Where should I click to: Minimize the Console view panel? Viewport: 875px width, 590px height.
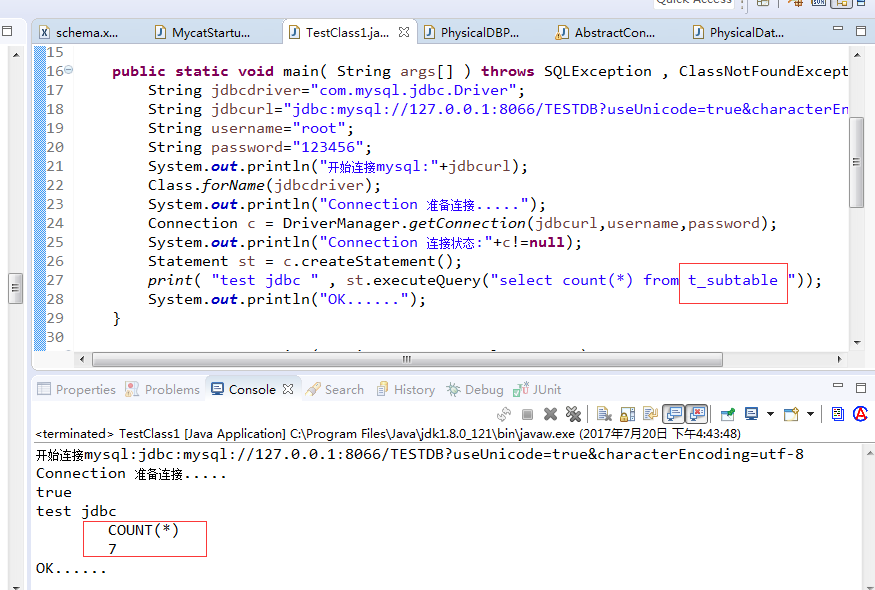click(838, 385)
